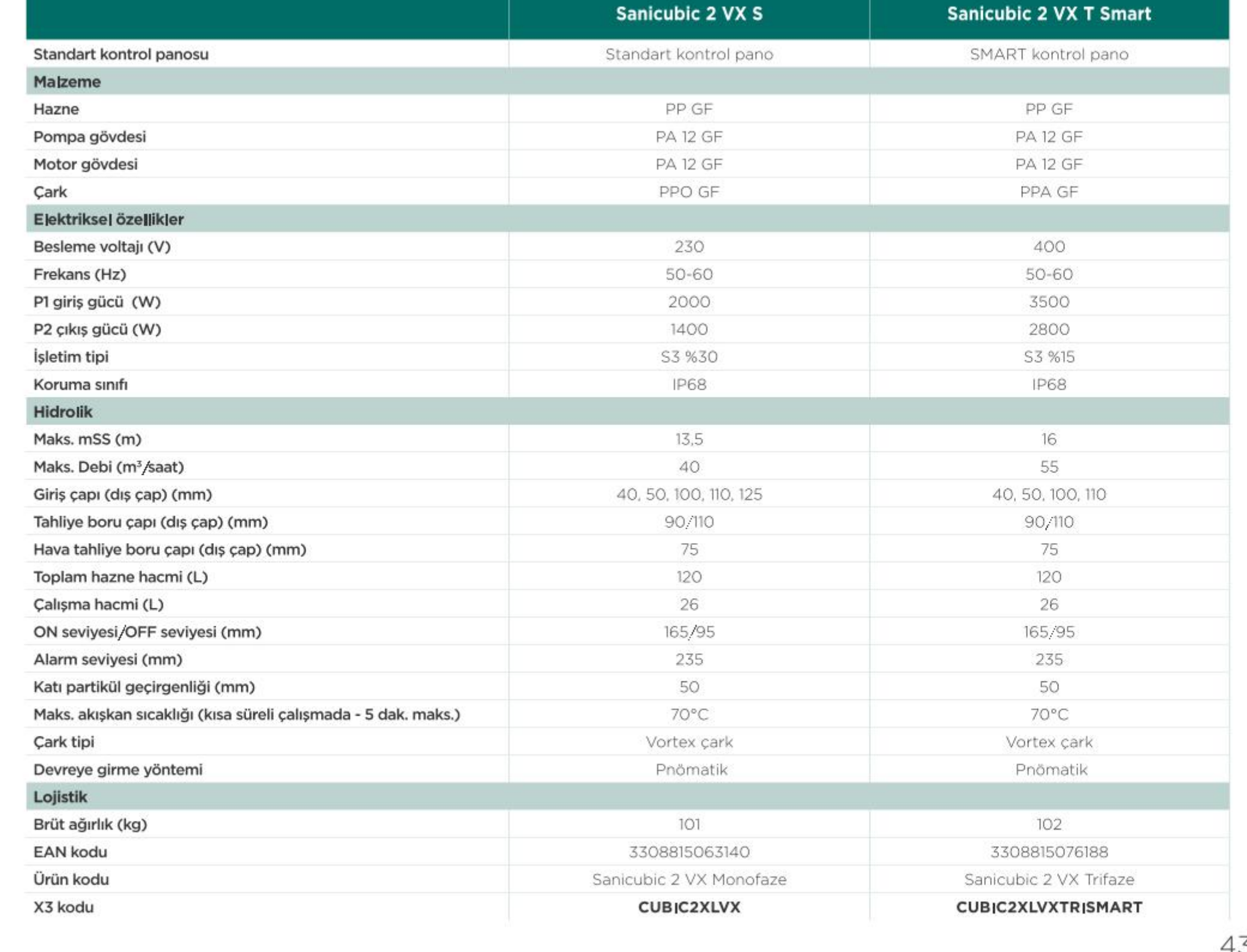
Task: Select the Tahliye boru çapı row label
Action: (x=150, y=522)
